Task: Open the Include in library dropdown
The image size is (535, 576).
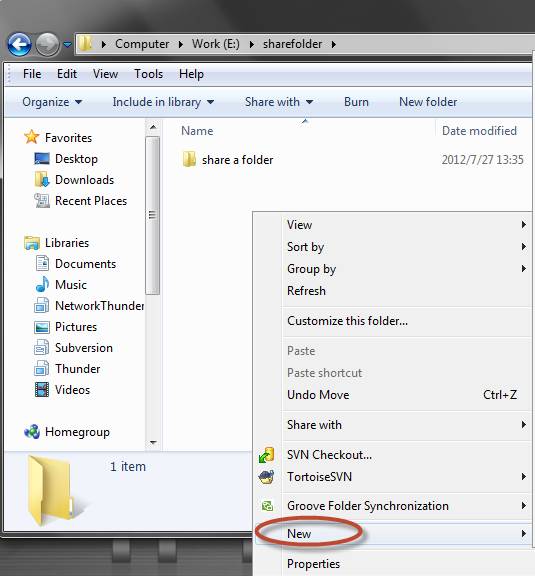Action: [163, 102]
